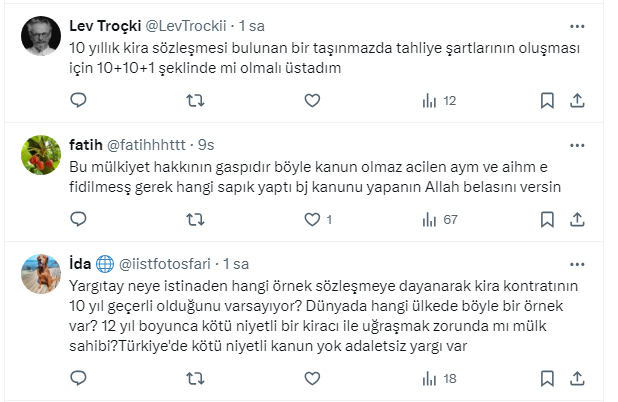Like fatih's tweet with 1 like

pyautogui.click(x=312, y=219)
